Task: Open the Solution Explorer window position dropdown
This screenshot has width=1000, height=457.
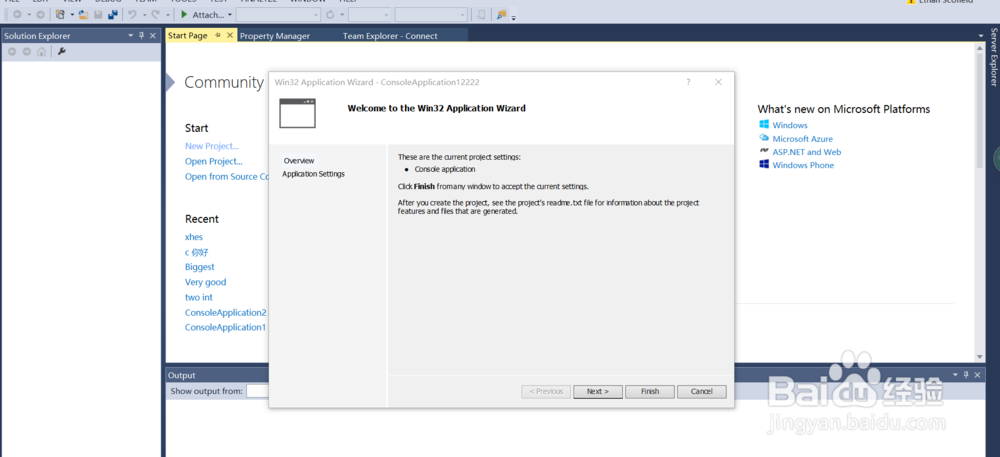Action: click(131, 36)
